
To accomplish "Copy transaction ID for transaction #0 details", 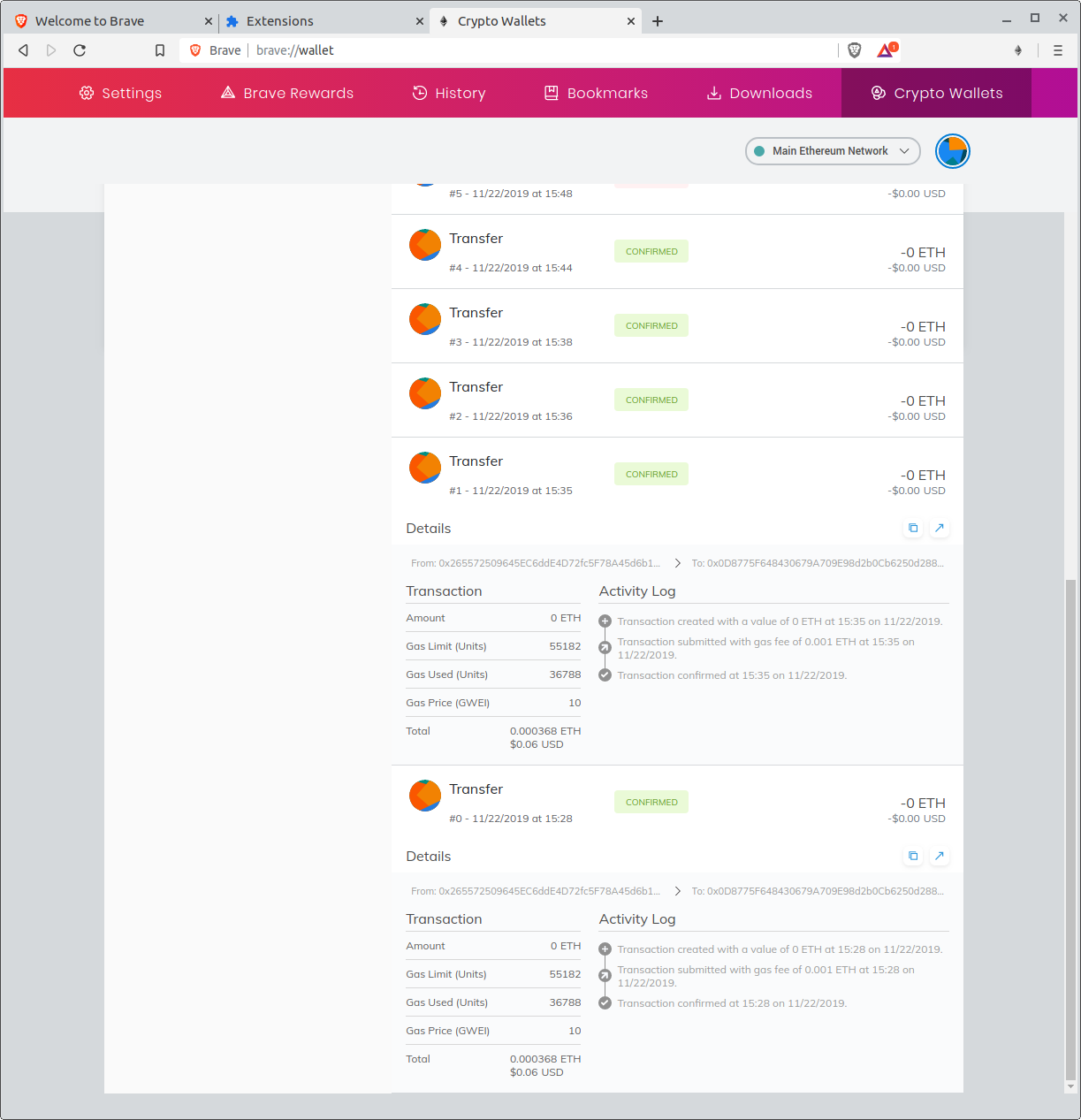I will pos(913,856).
